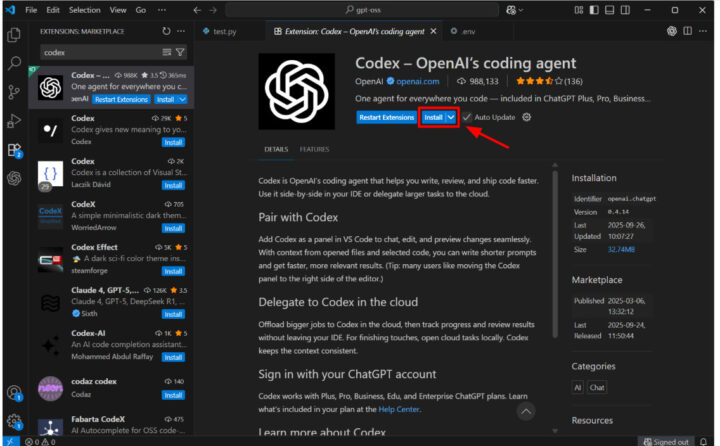Screen dimensions: 720x446
Task: Open the Search view in activity bar
Action: click(14, 63)
